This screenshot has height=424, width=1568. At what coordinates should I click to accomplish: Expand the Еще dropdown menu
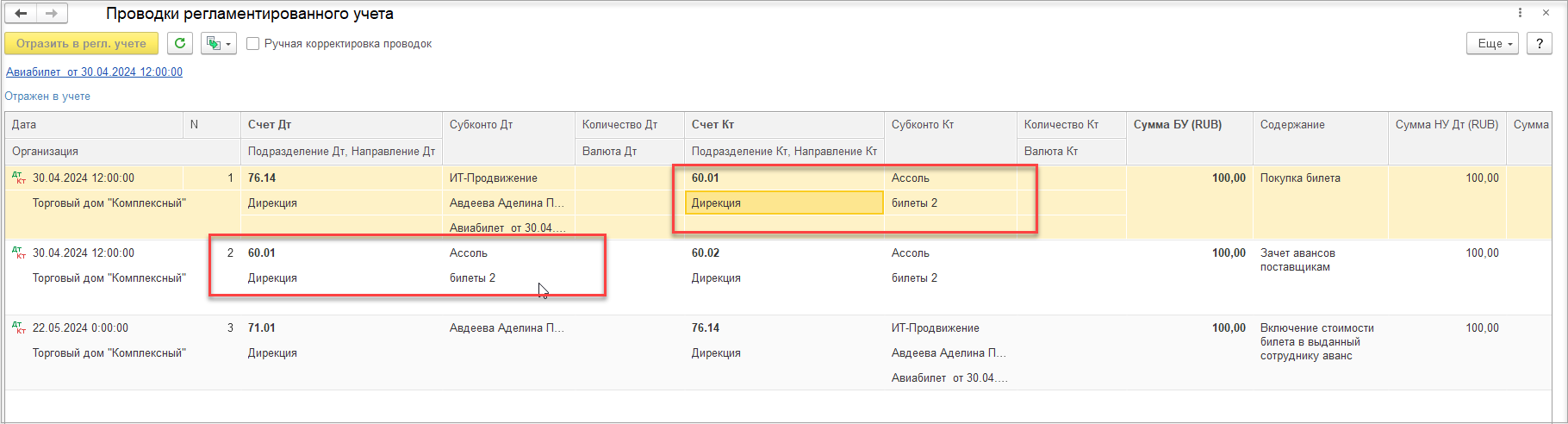pyautogui.click(x=1492, y=43)
